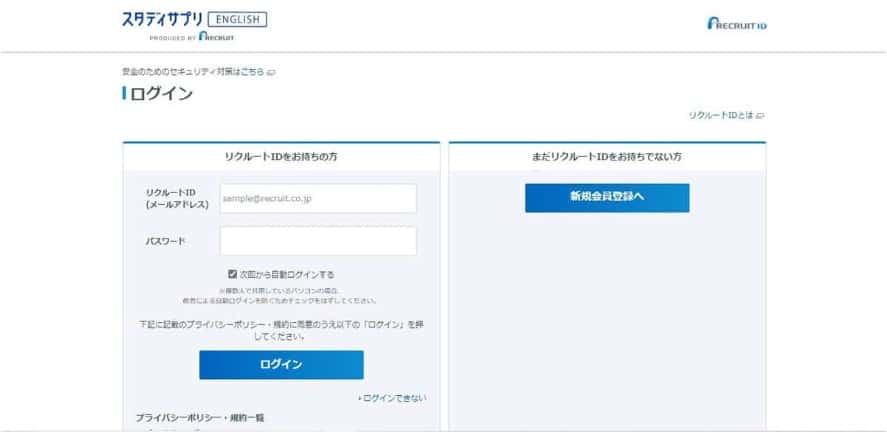Click the Produced by Recruit logo

[x=192, y=36]
